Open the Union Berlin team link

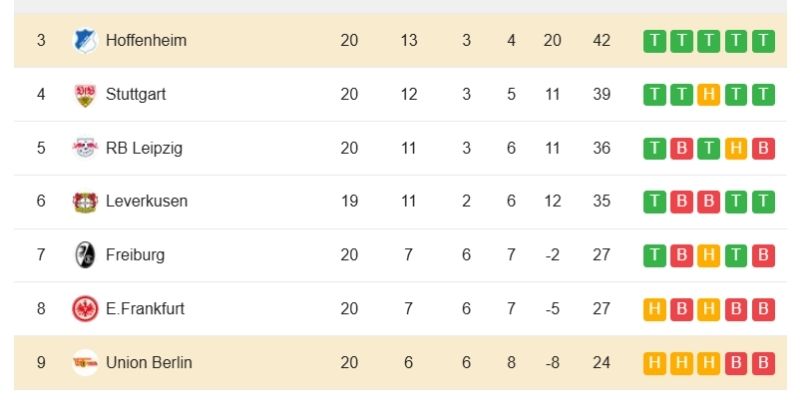149,363
